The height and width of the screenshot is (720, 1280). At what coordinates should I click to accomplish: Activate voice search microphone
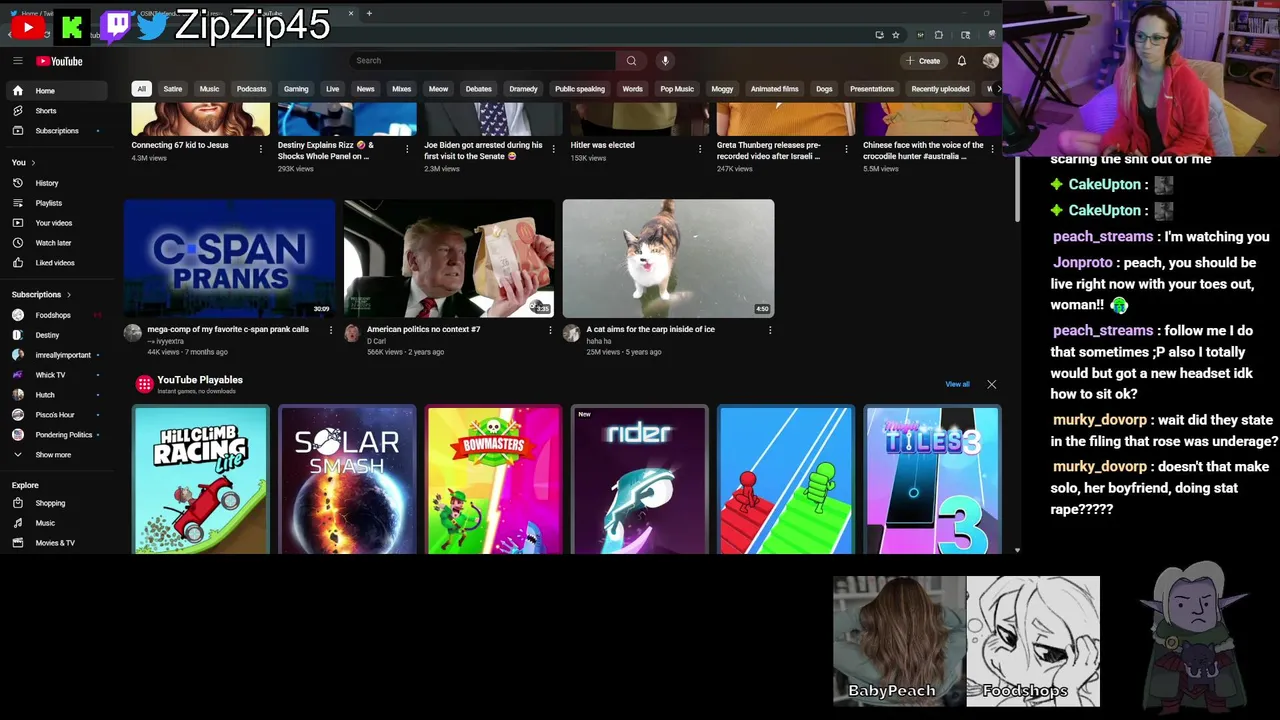pos(665,61)
